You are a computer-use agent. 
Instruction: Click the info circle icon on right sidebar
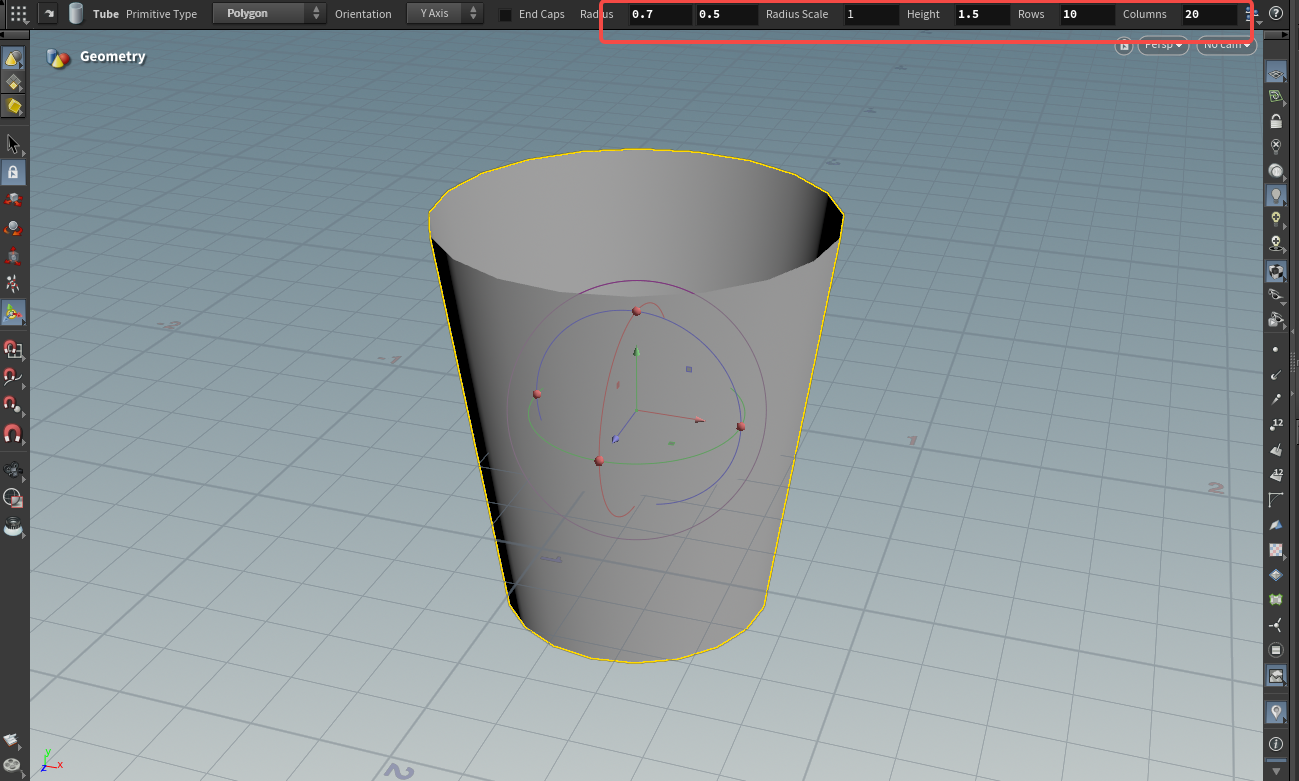[x=1276, y=743]
